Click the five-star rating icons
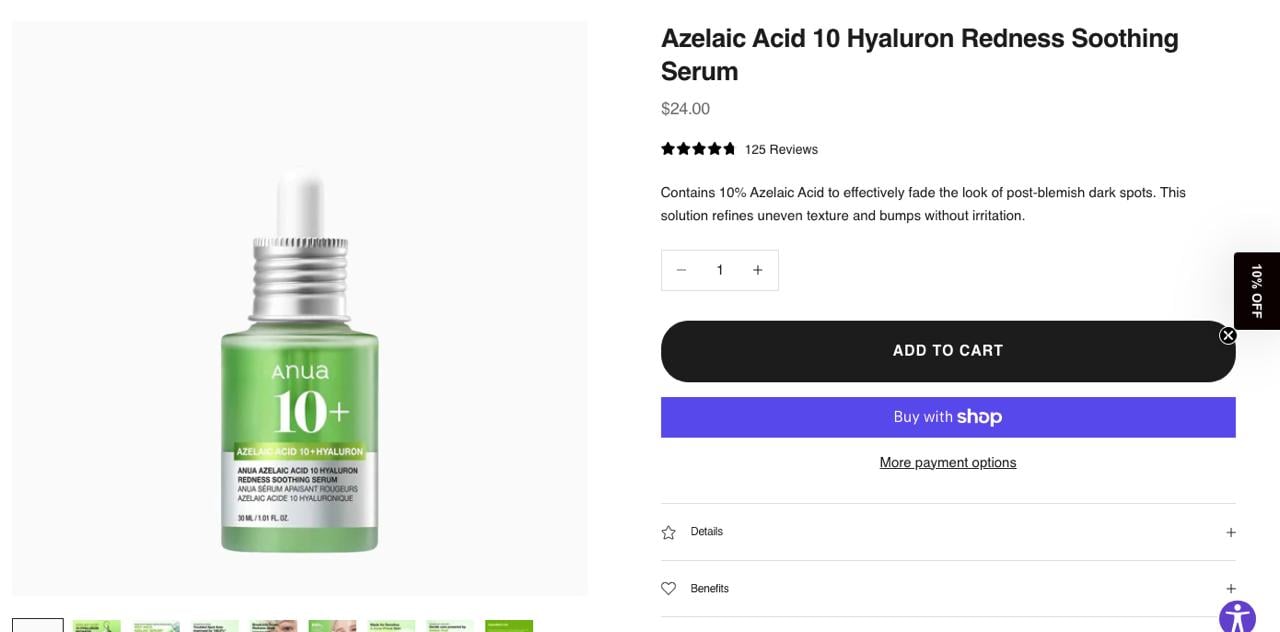 (x=698, y=149)
